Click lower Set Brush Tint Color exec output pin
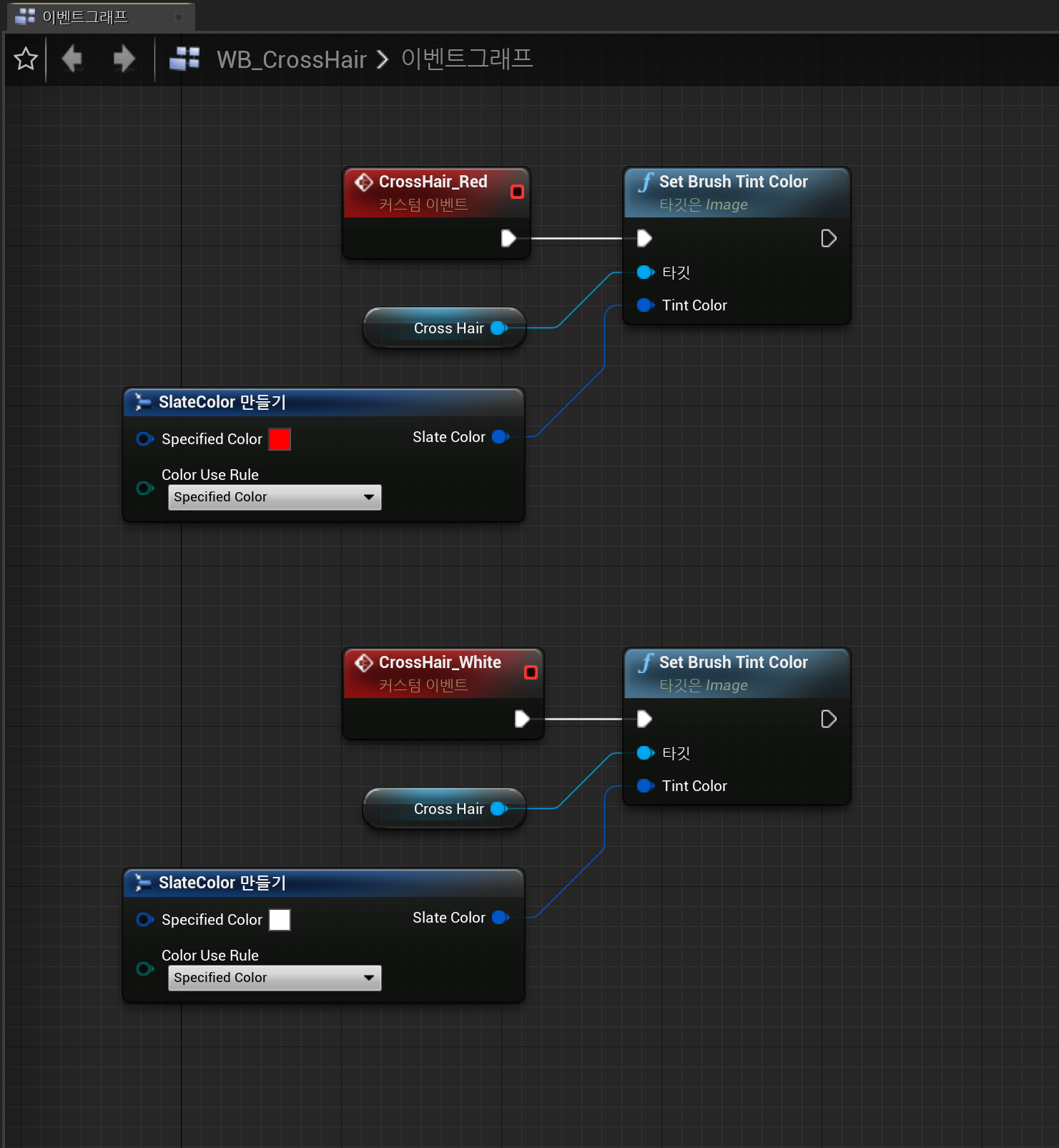Screen dimensions: 1059x1148 coord(829,719)
